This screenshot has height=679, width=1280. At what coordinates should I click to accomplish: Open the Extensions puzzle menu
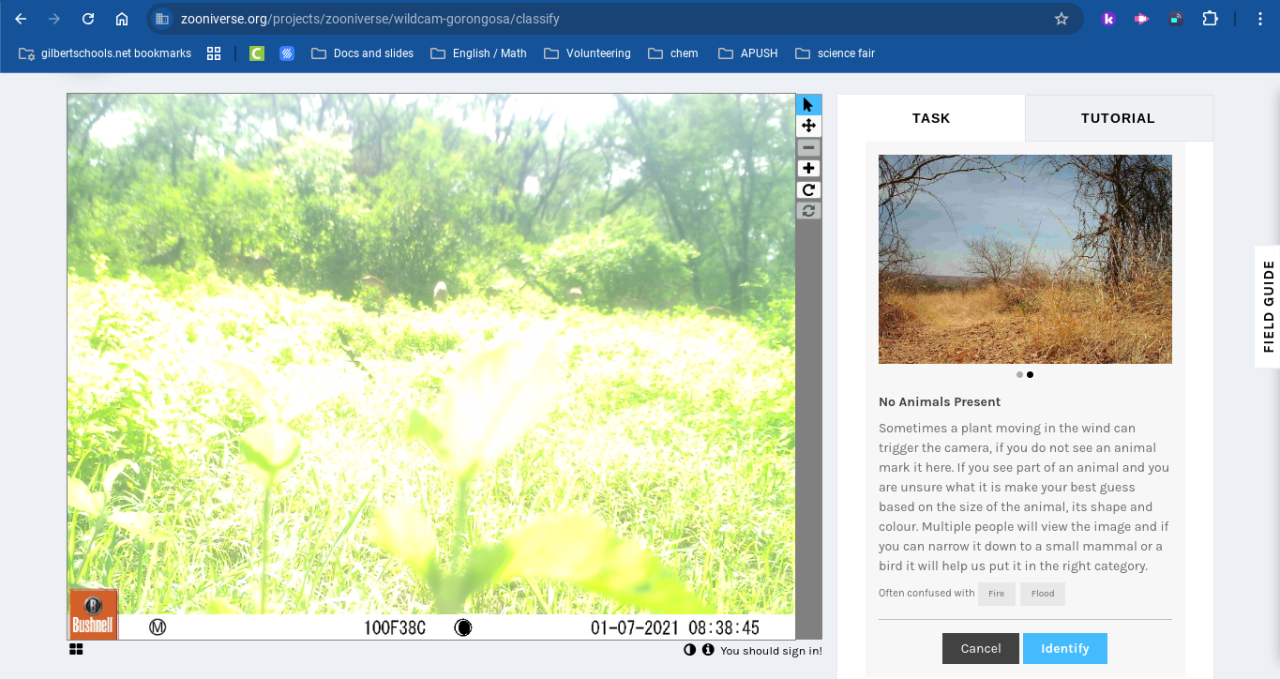[1210, 19]
